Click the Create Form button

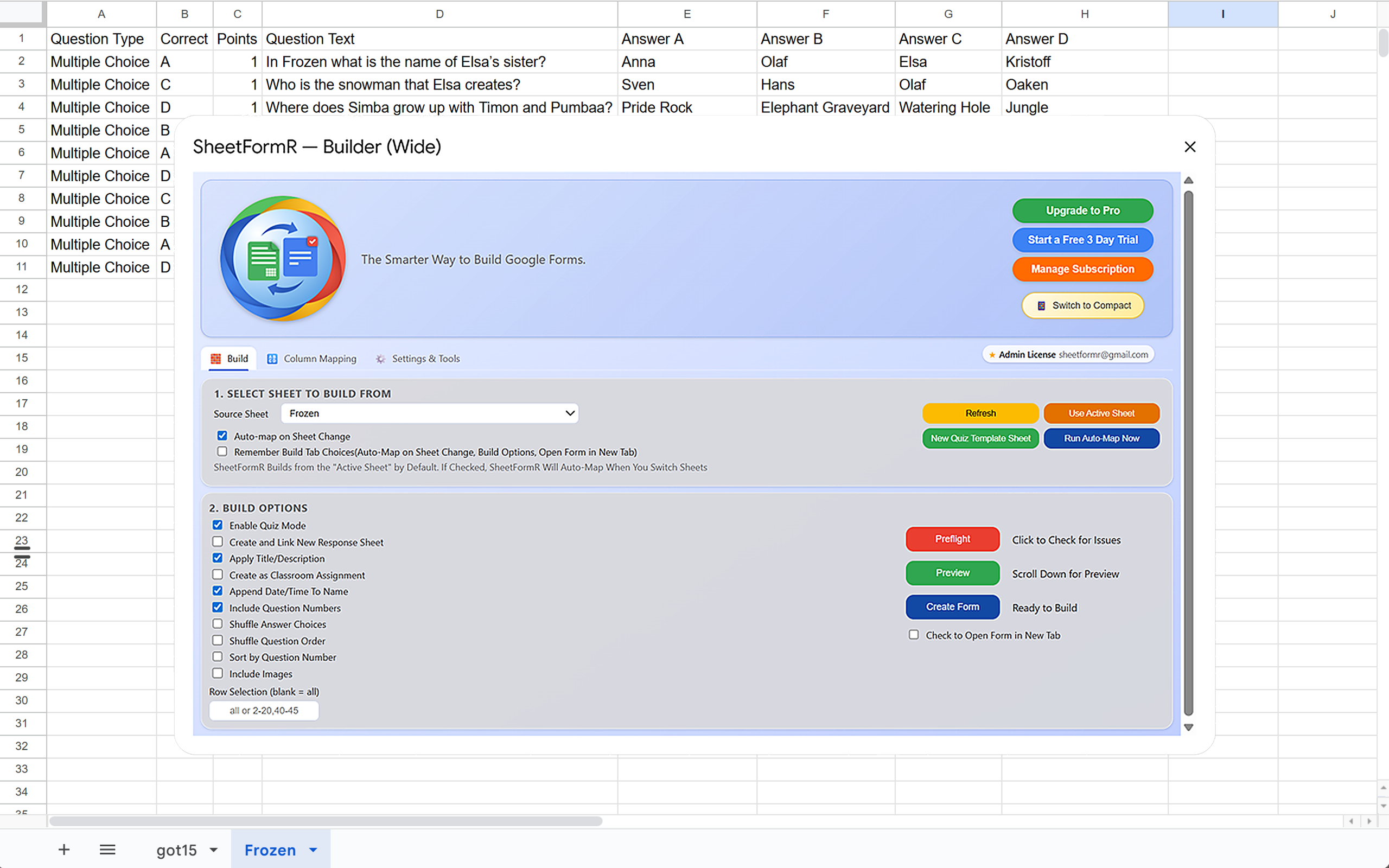click(952, 607)
